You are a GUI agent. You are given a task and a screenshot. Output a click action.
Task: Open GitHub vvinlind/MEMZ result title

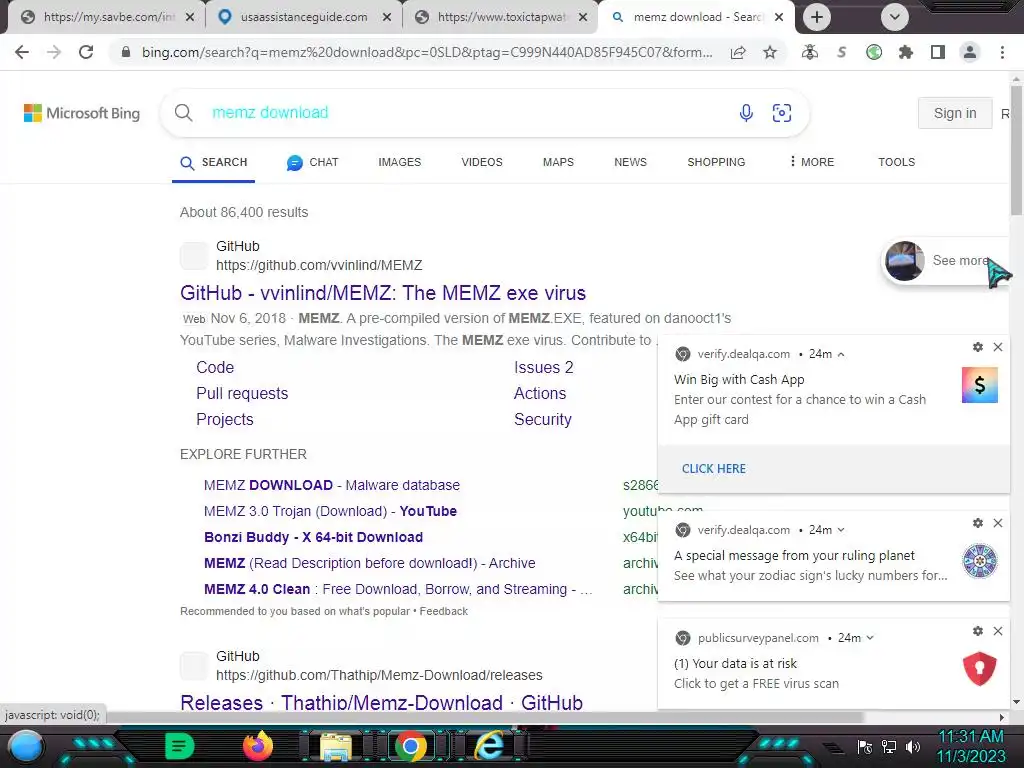(383, 293)
